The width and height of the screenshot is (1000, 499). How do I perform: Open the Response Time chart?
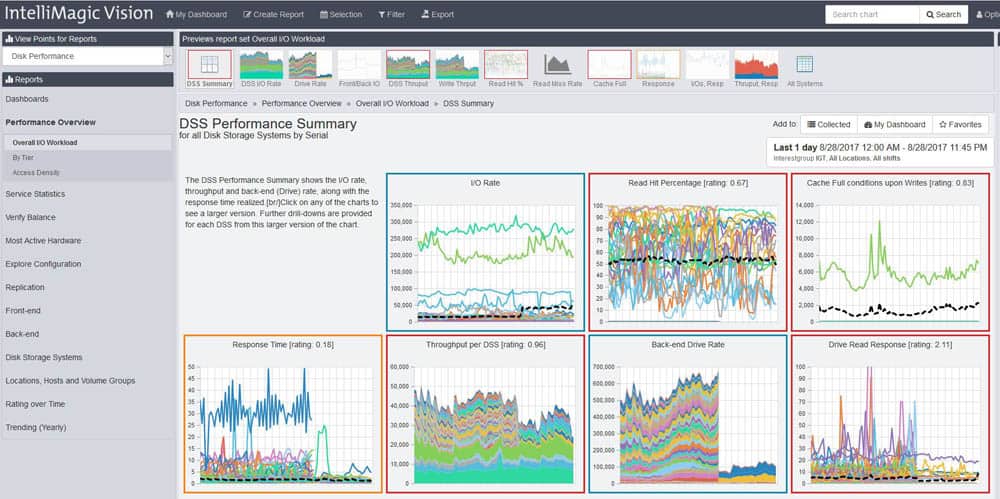tap(283, 414)
